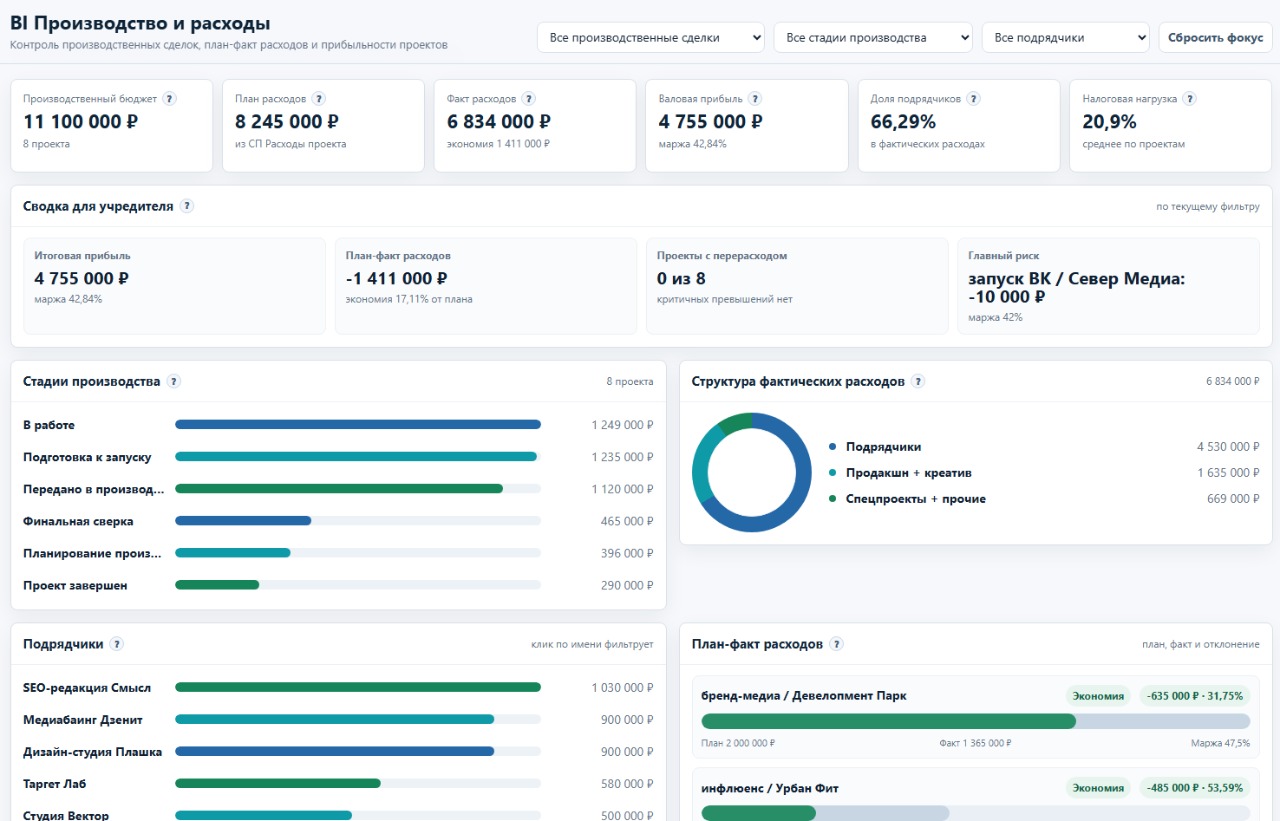Expand Все производственные сделки dropdown
Viewport: 1280px width, 821px height.
point(651,38)
